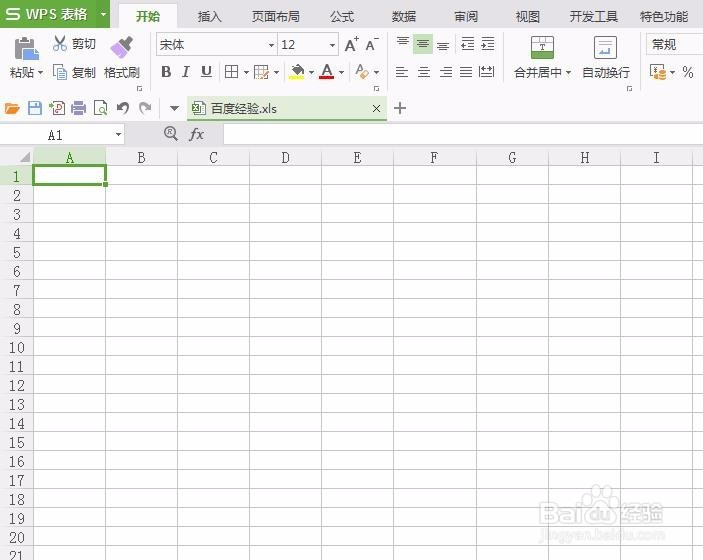Select the Format Painter brush

[122, 47]
